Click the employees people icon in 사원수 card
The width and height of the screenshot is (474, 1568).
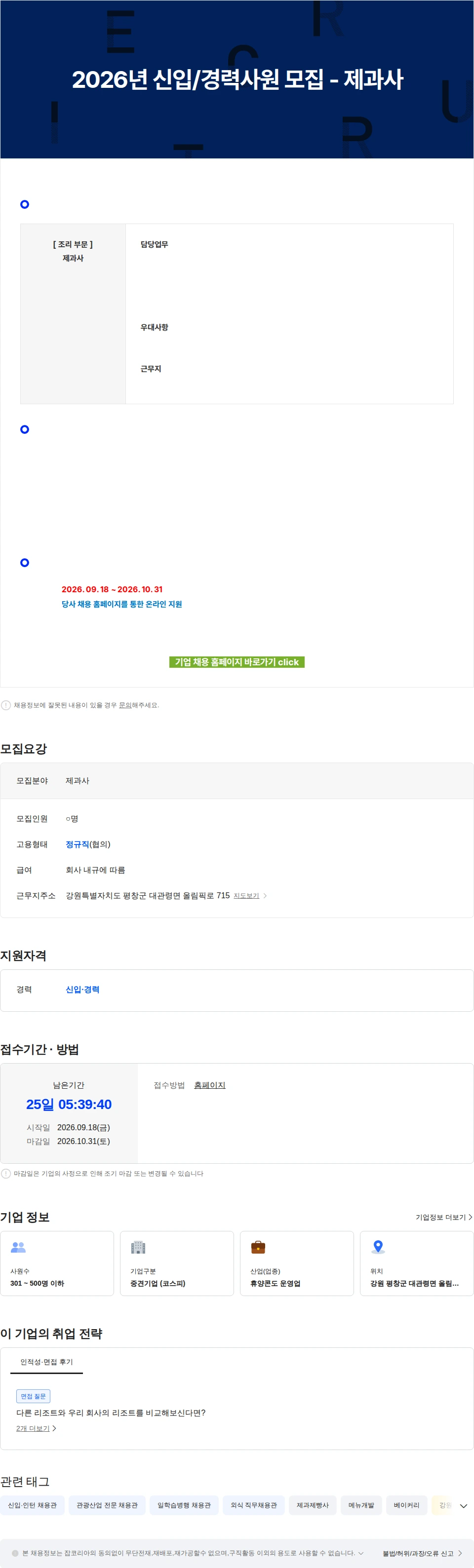point(18,1247)
